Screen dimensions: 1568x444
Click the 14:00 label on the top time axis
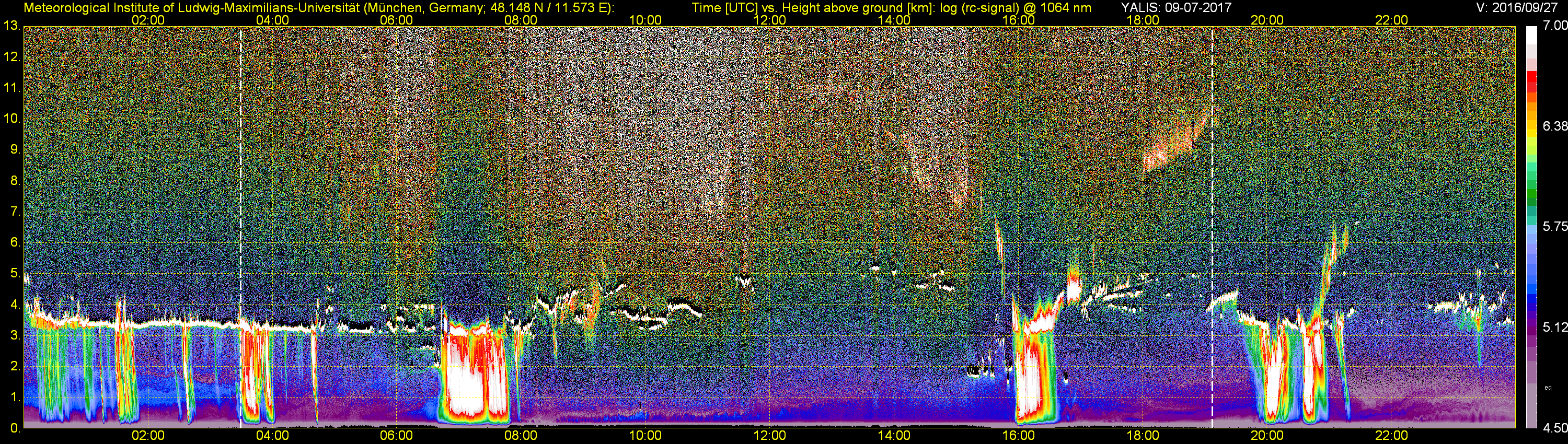[894, 20]
